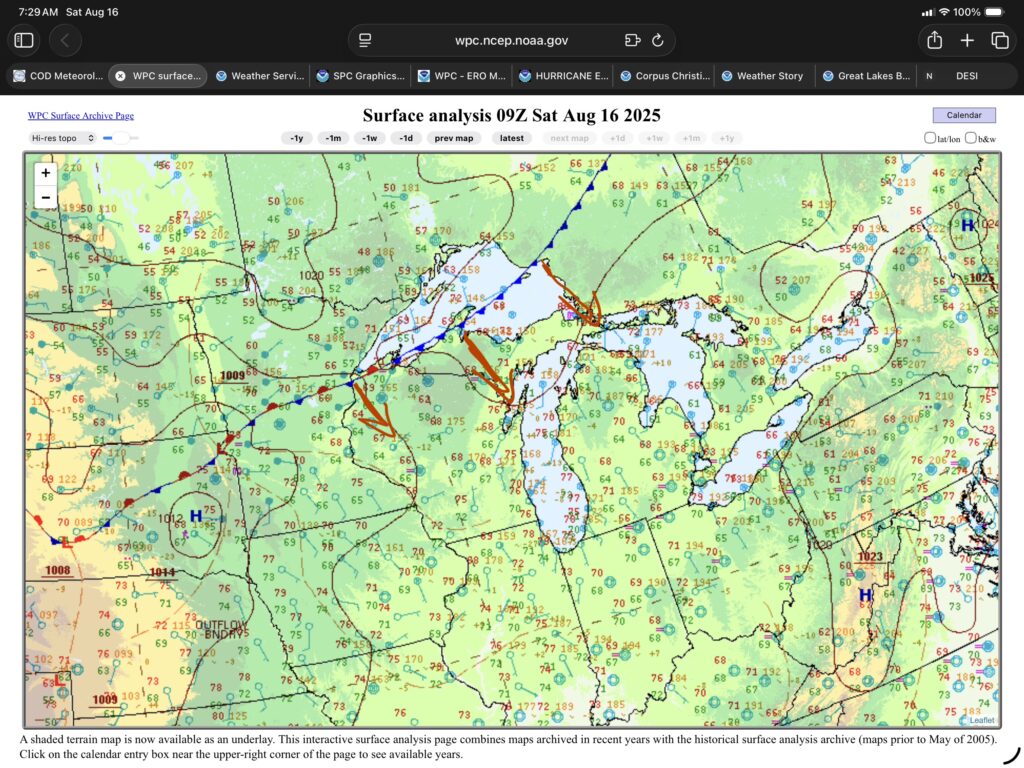Zoom in on the map with plus button
The image size is (1024, 768).
tap(45, 173)
